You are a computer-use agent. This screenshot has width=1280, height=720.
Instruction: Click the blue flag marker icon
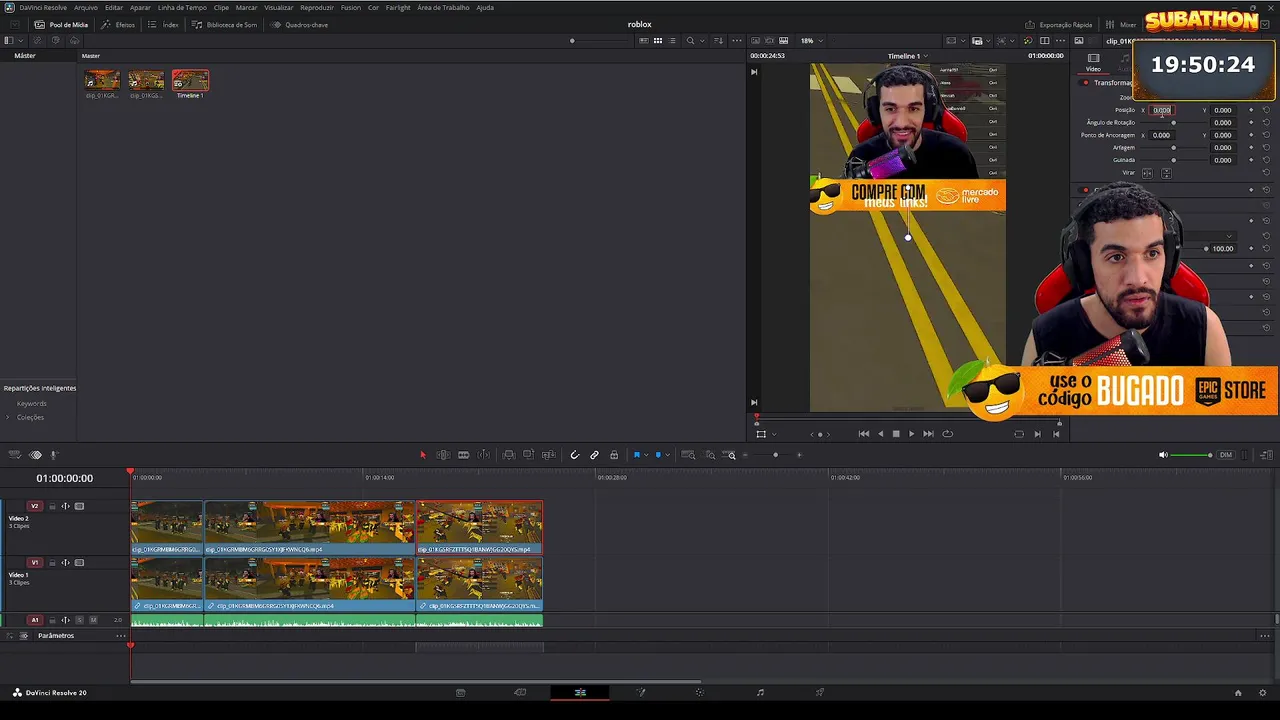point(636,455)
